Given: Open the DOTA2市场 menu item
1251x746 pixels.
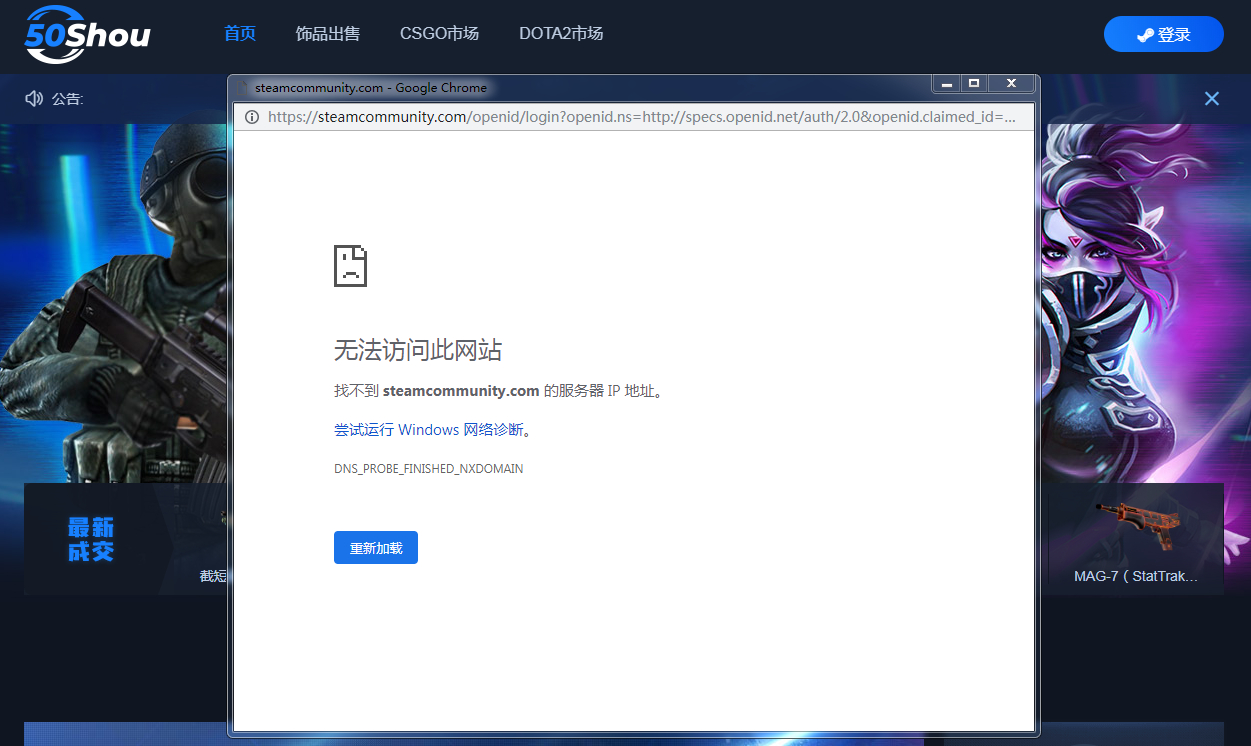Looking at the screenshot, I should (x=561, y=34).
